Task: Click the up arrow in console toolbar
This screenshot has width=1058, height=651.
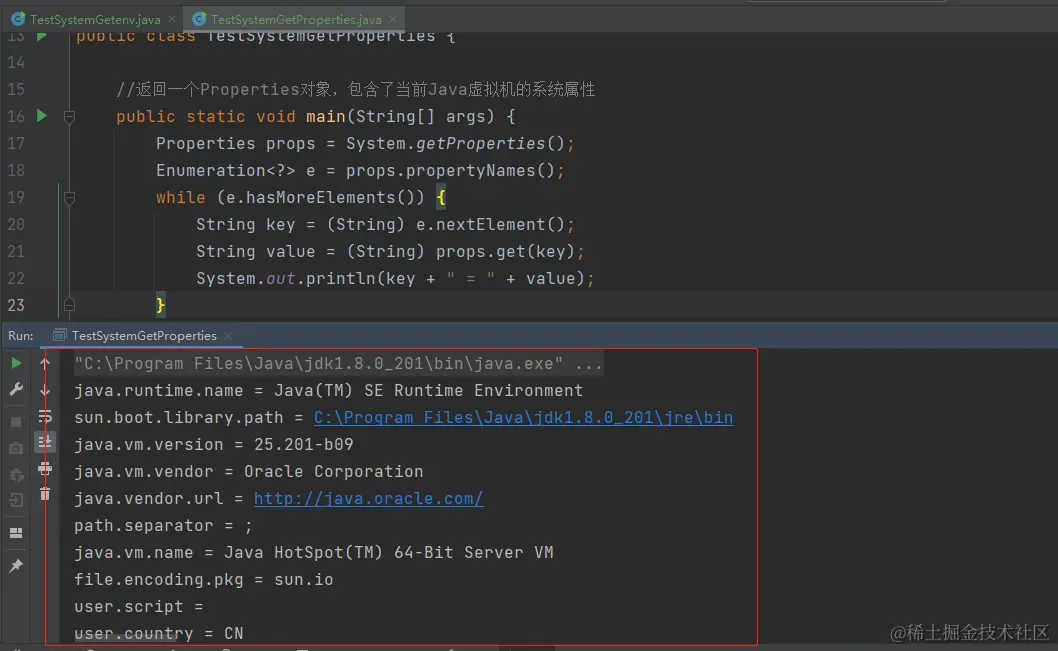Action: click(x=45, y=363)
